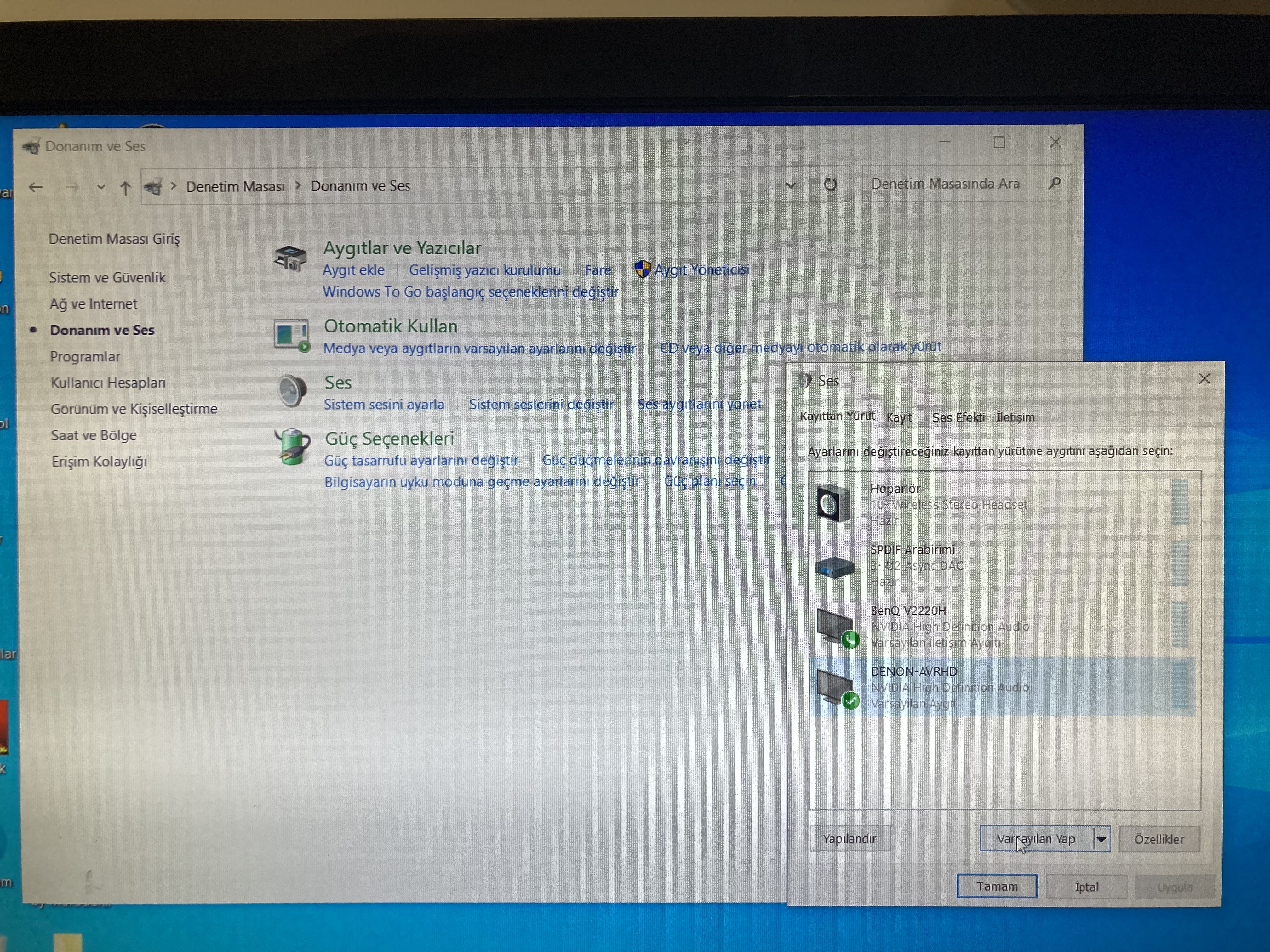Open the Aygıt Yöneticisi link

701,270
